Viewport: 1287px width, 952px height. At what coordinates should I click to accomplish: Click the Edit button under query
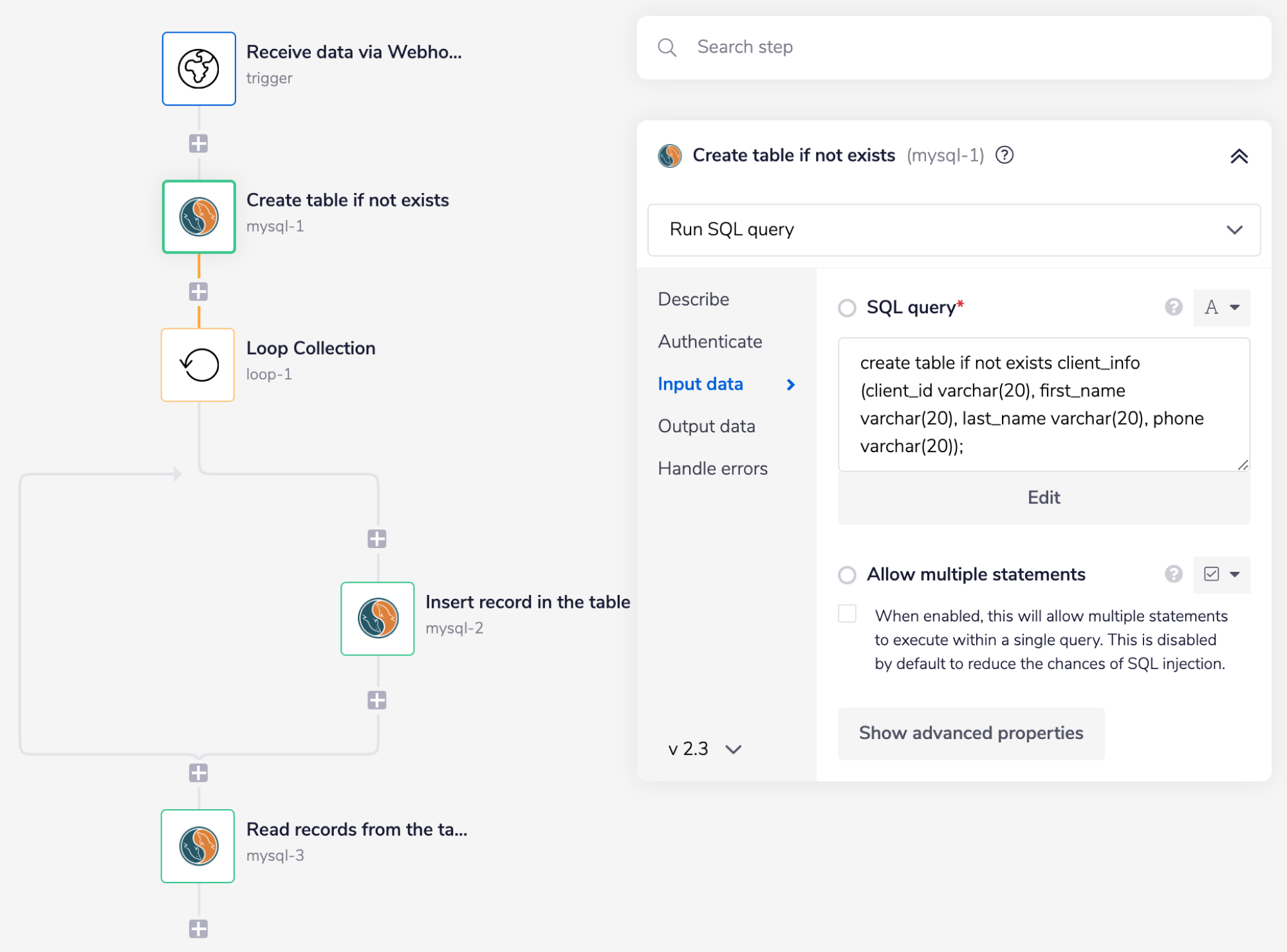pyautogui.click(x=1043, y=497)
